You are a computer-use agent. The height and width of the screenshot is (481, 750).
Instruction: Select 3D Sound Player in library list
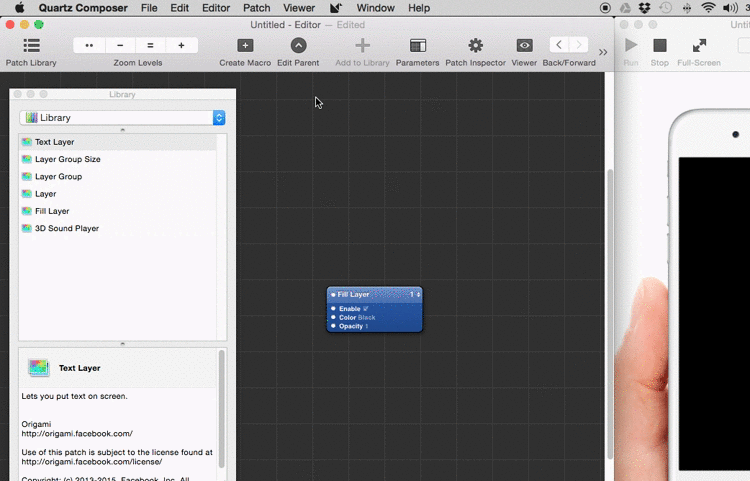[x=66, y=229]
